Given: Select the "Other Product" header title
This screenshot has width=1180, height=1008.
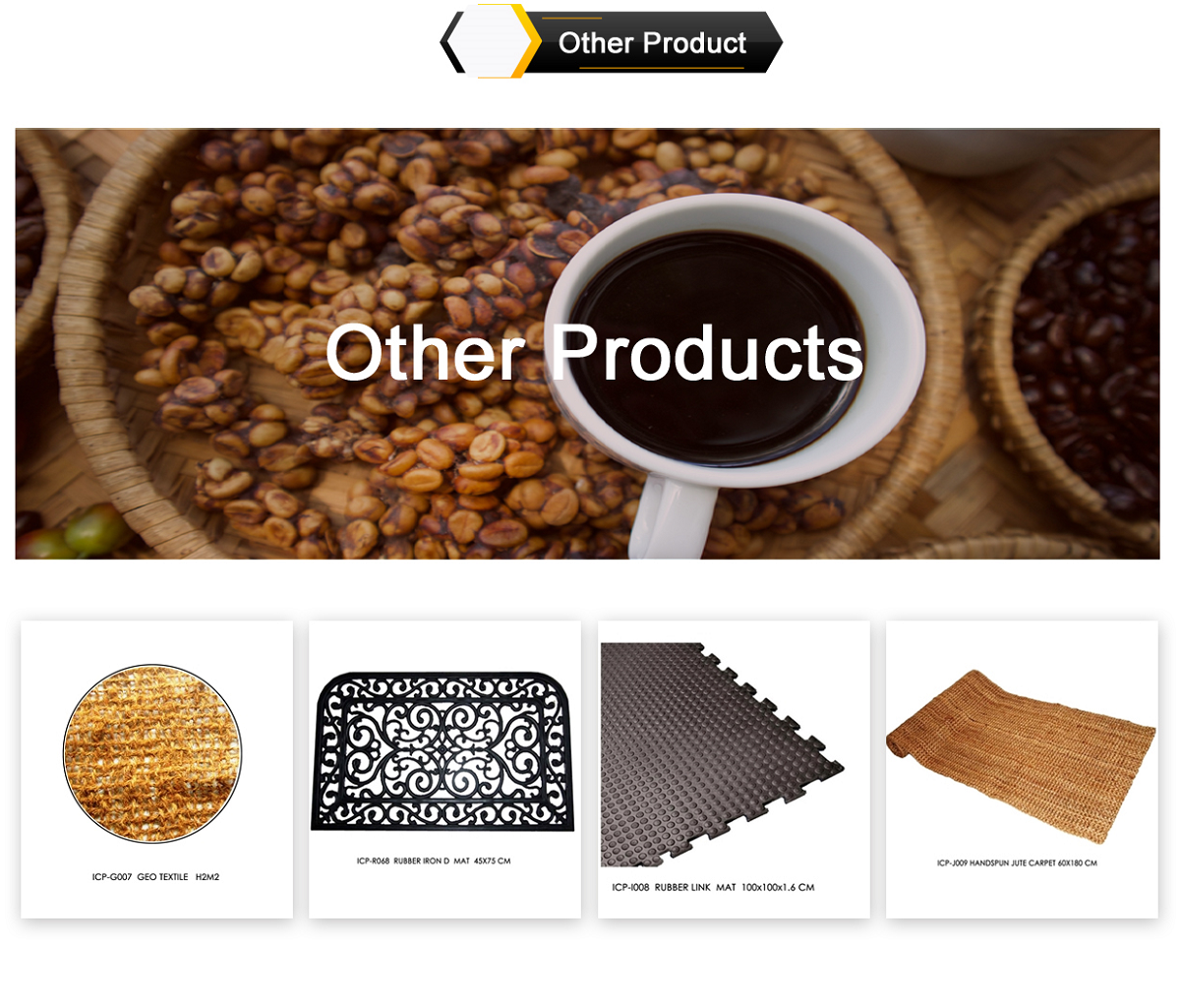Looking at the screenshot, I should coord(653,42).
